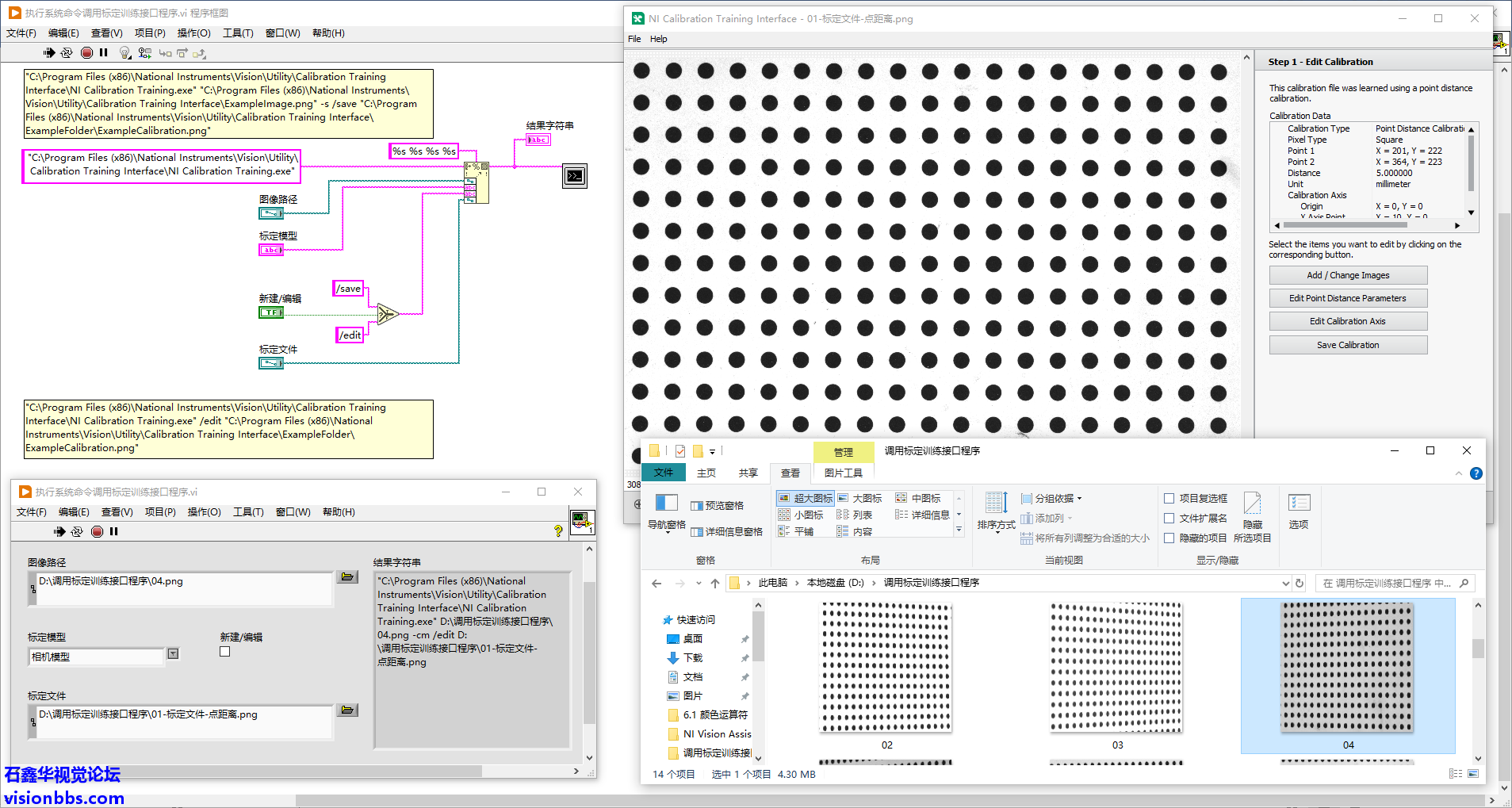The height and width of the screenshot is (808, 1512).
Task: Enable the 项目复选框 checkbox
Action: [x=1169, y=499]
